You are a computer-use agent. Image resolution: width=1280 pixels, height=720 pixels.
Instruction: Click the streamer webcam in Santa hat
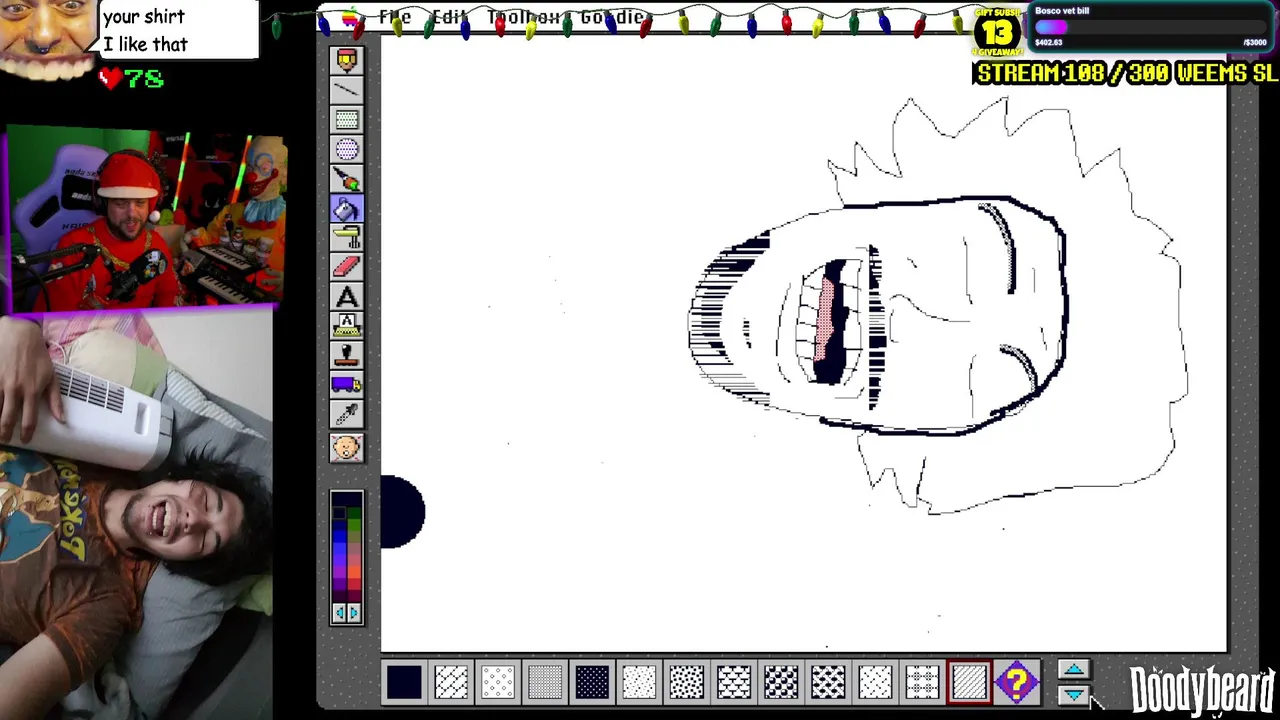(146, 218)
